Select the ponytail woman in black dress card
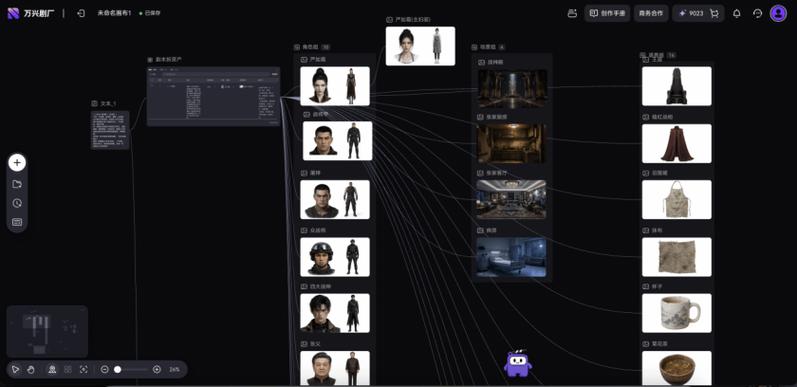This screenshot has height=387, width=797. pyautogui.click(x=335, y=86)
